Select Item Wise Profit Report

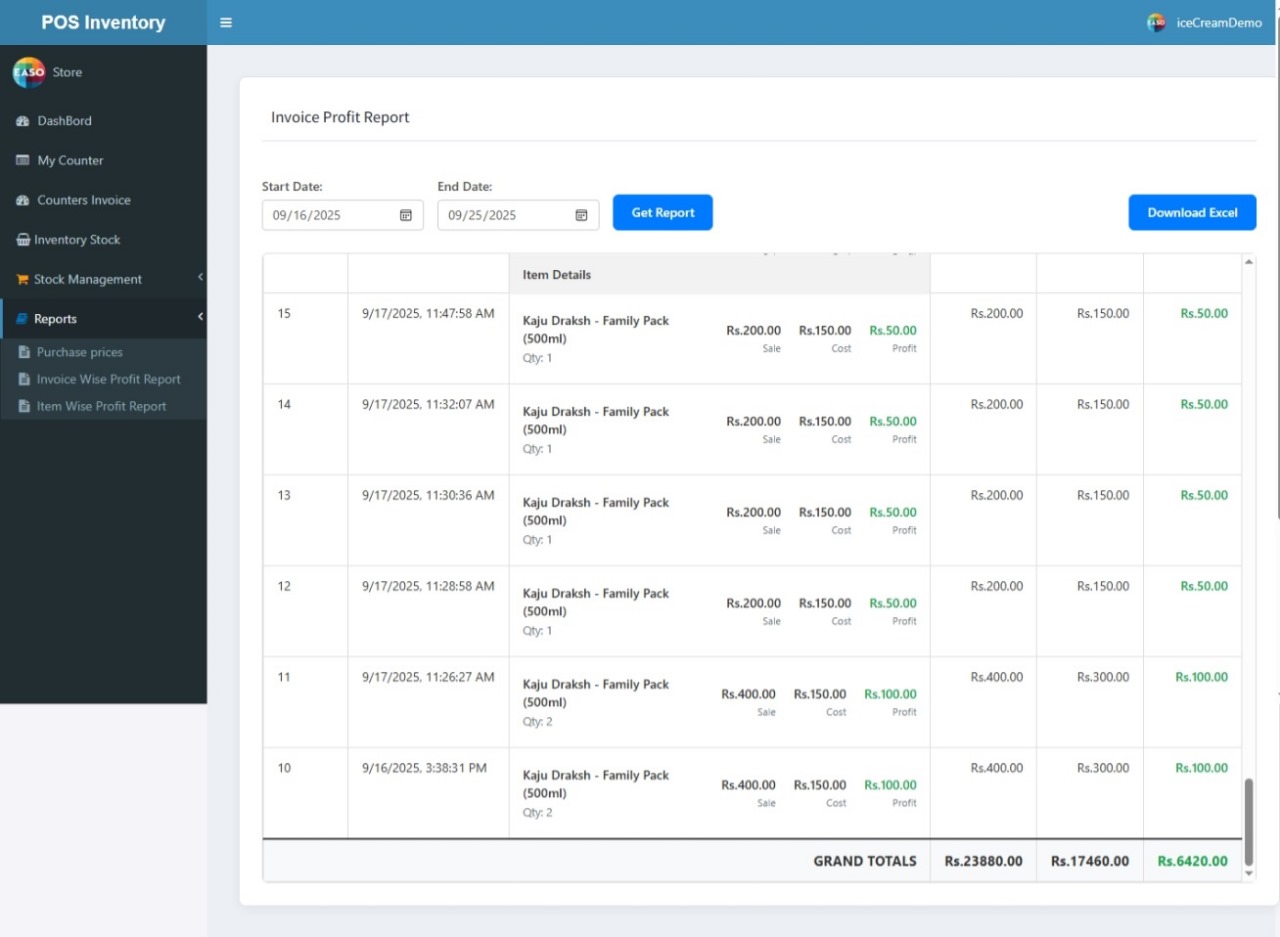[x=101, y=406]
